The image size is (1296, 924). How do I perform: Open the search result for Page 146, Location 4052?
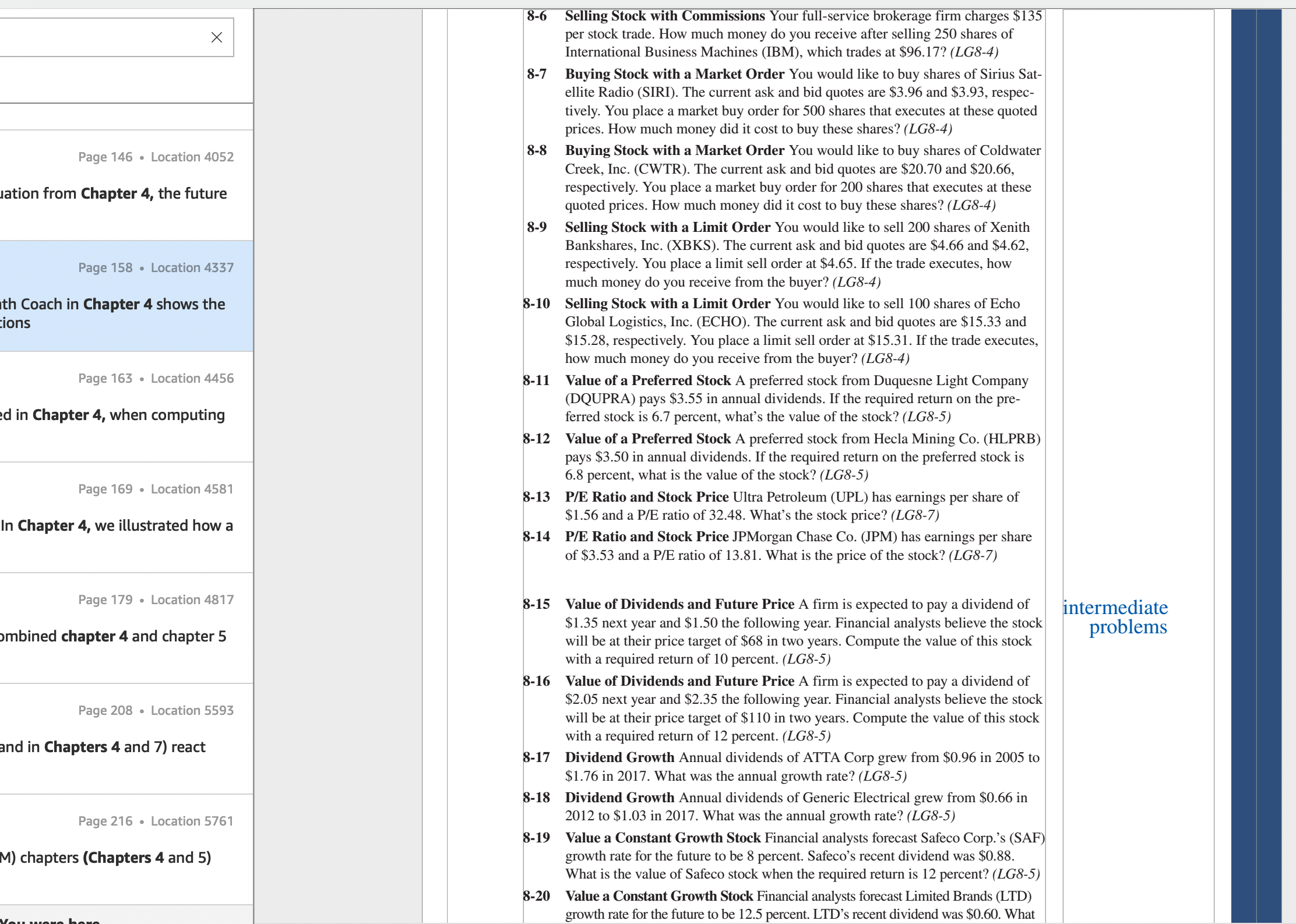pos(126,185)
